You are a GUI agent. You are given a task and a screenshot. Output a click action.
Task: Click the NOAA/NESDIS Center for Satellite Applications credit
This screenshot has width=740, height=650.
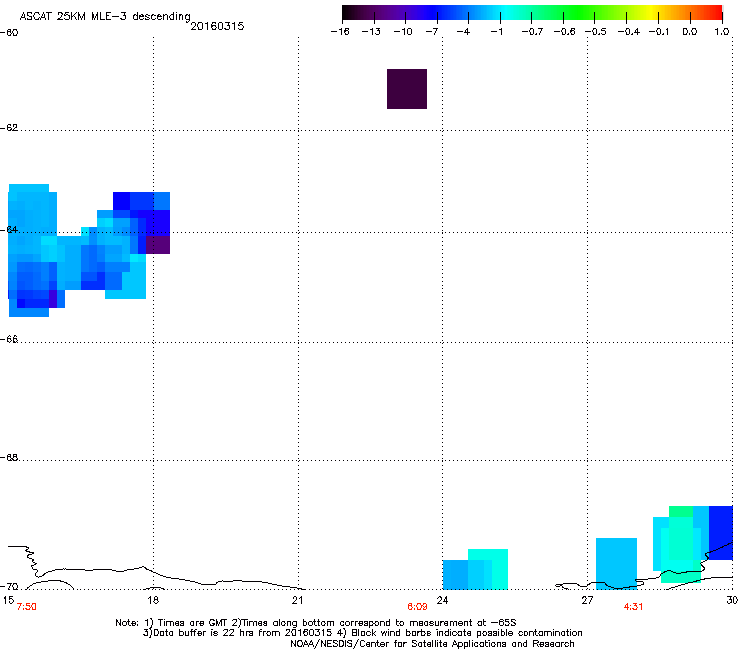coord(432,644)
